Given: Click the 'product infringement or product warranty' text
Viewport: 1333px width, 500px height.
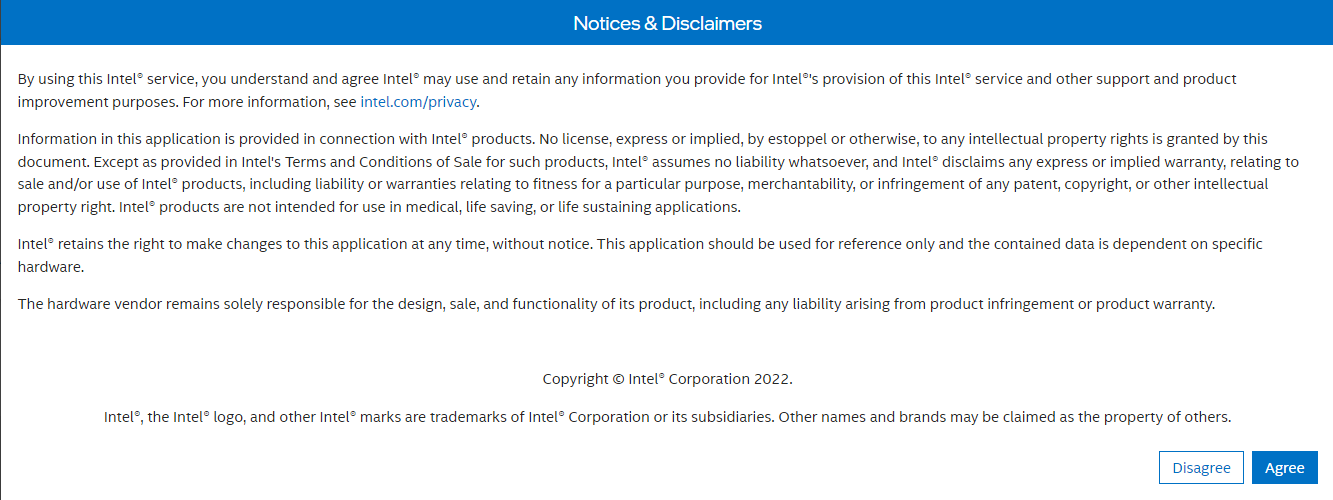Looking at the screenshot, I should coord(1071,304).
